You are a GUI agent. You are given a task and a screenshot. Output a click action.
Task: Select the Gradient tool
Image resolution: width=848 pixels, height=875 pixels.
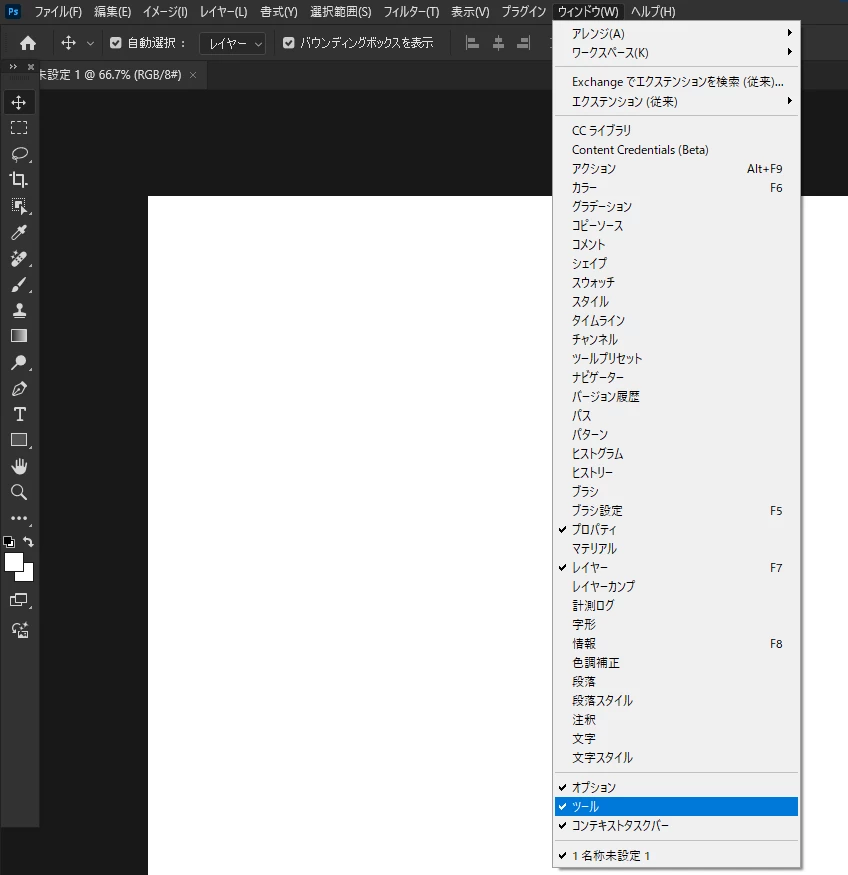(19, 336)
